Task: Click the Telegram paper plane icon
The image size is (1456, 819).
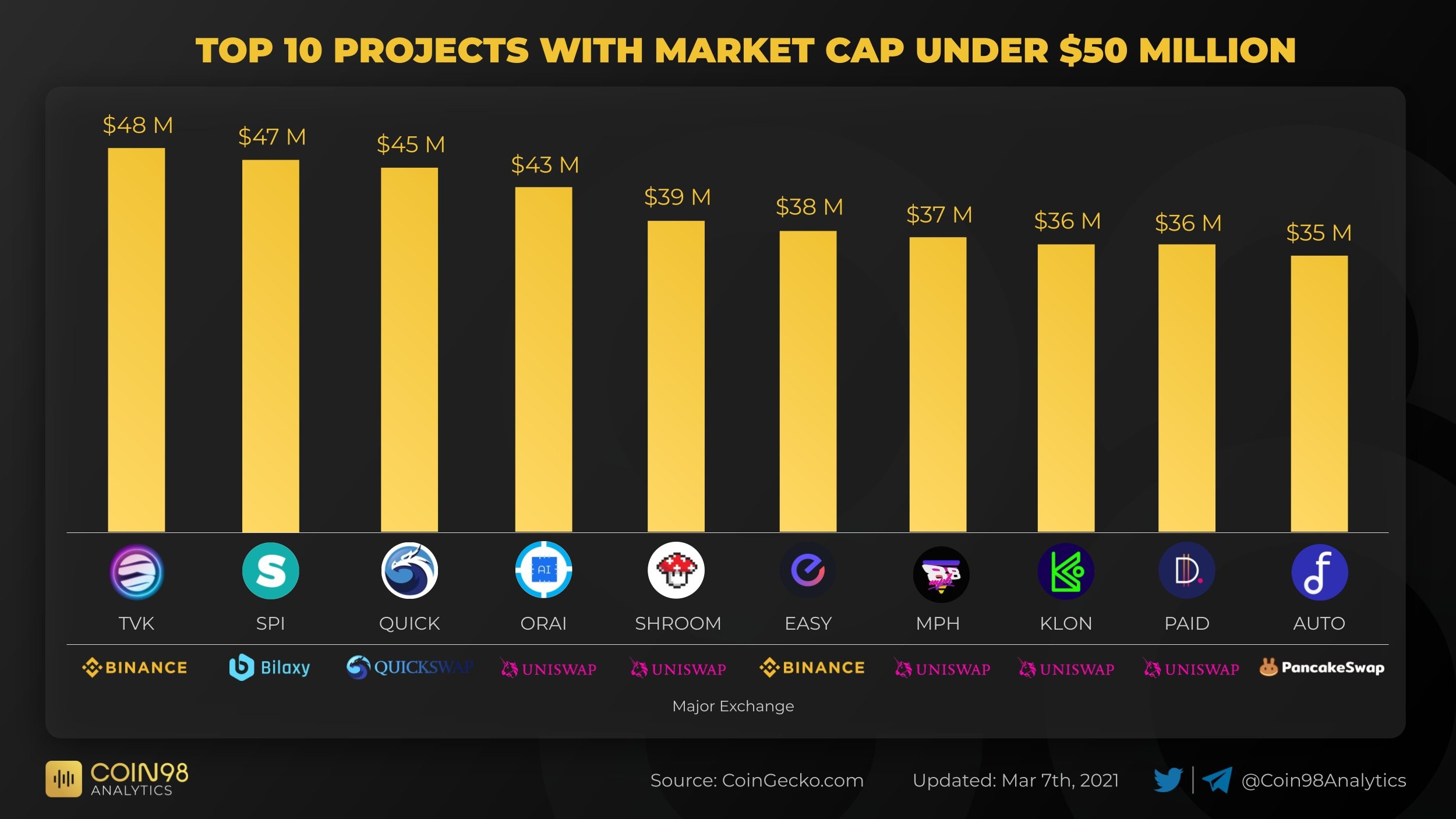Action: click(x=1217, y=780)
